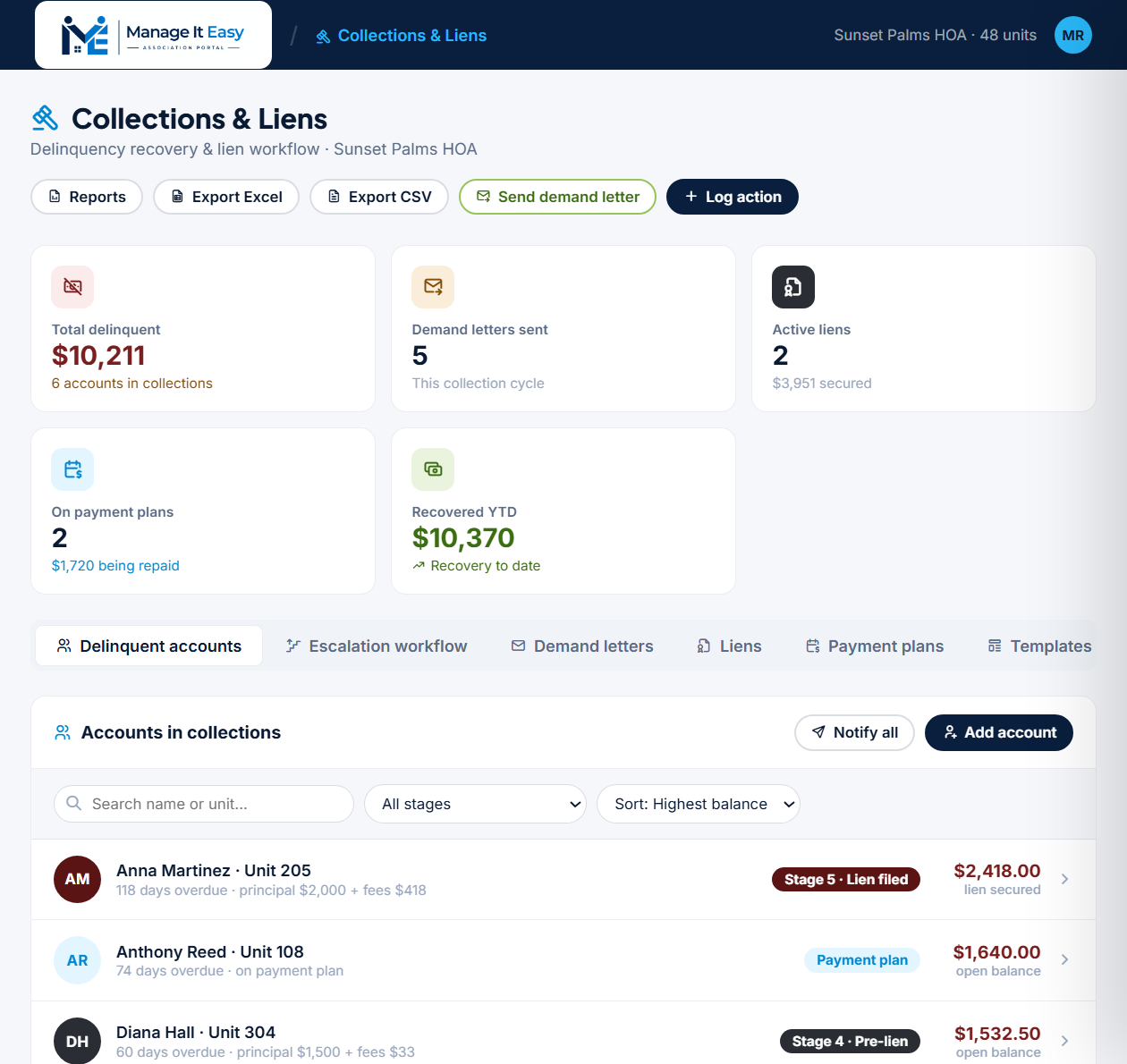
Task: Open the Sort: Highest balance dropdown
Action: point(699,804)
